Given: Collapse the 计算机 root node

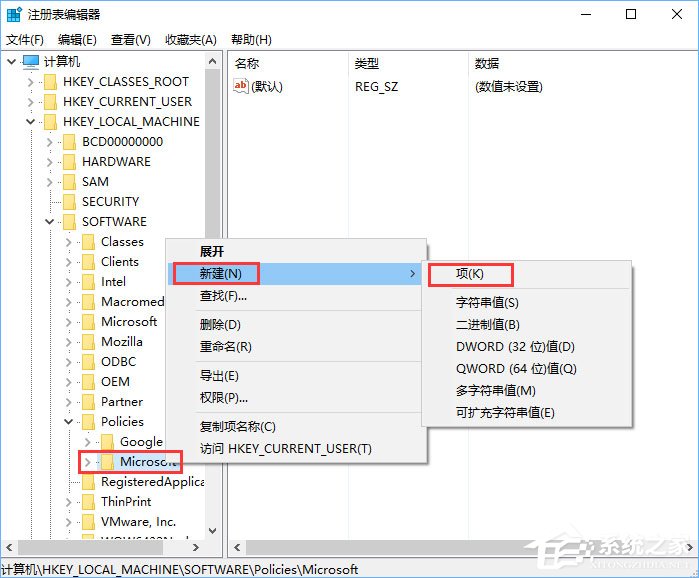Looking at the screenshot, I should [12, 61].
